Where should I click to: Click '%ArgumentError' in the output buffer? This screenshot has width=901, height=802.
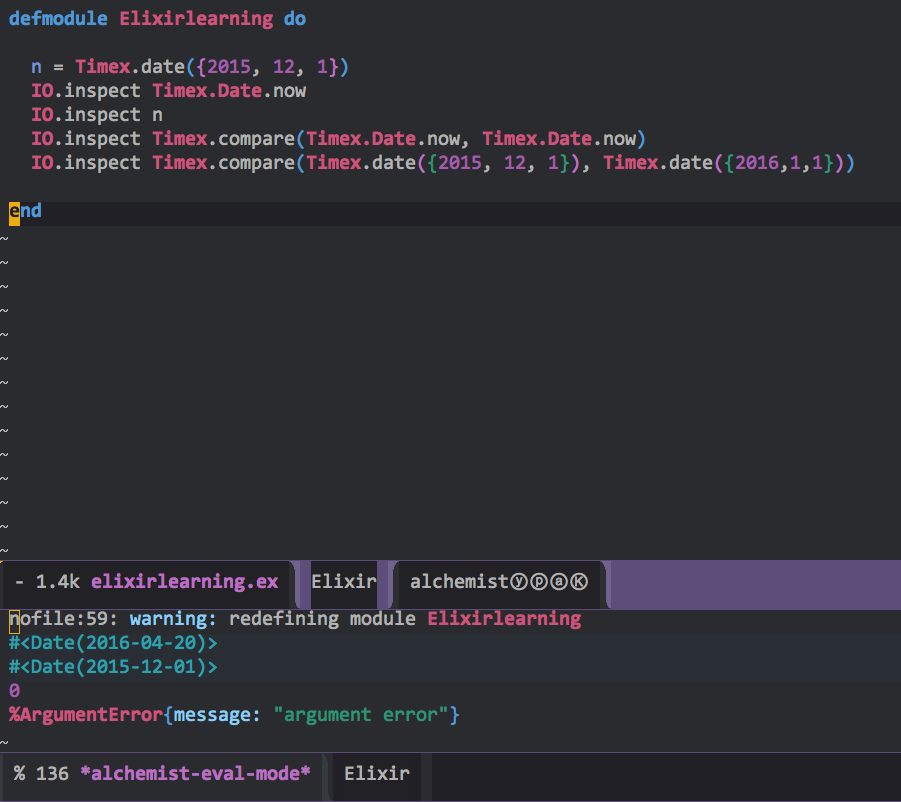86,715
